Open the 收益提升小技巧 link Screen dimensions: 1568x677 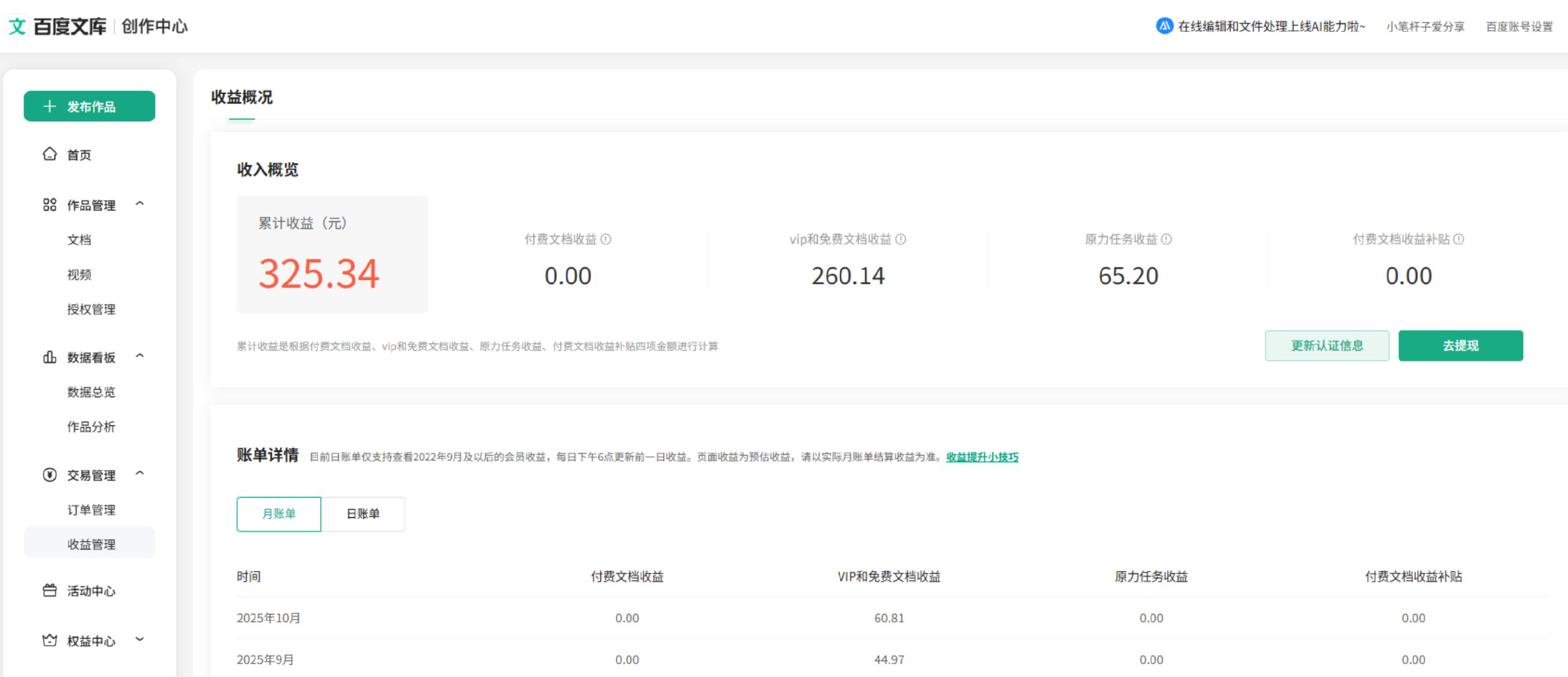(982, 457)
